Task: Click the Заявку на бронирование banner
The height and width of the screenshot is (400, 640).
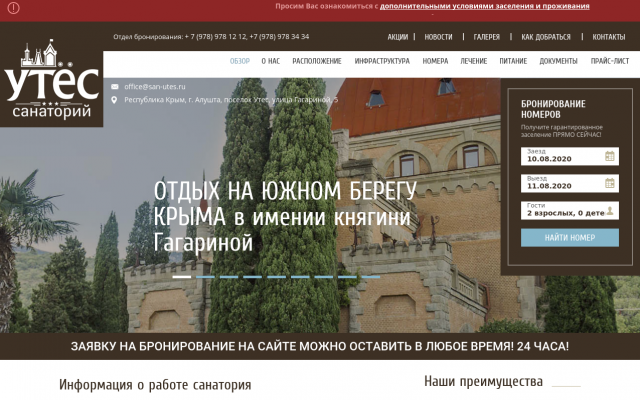Action: 320,346
